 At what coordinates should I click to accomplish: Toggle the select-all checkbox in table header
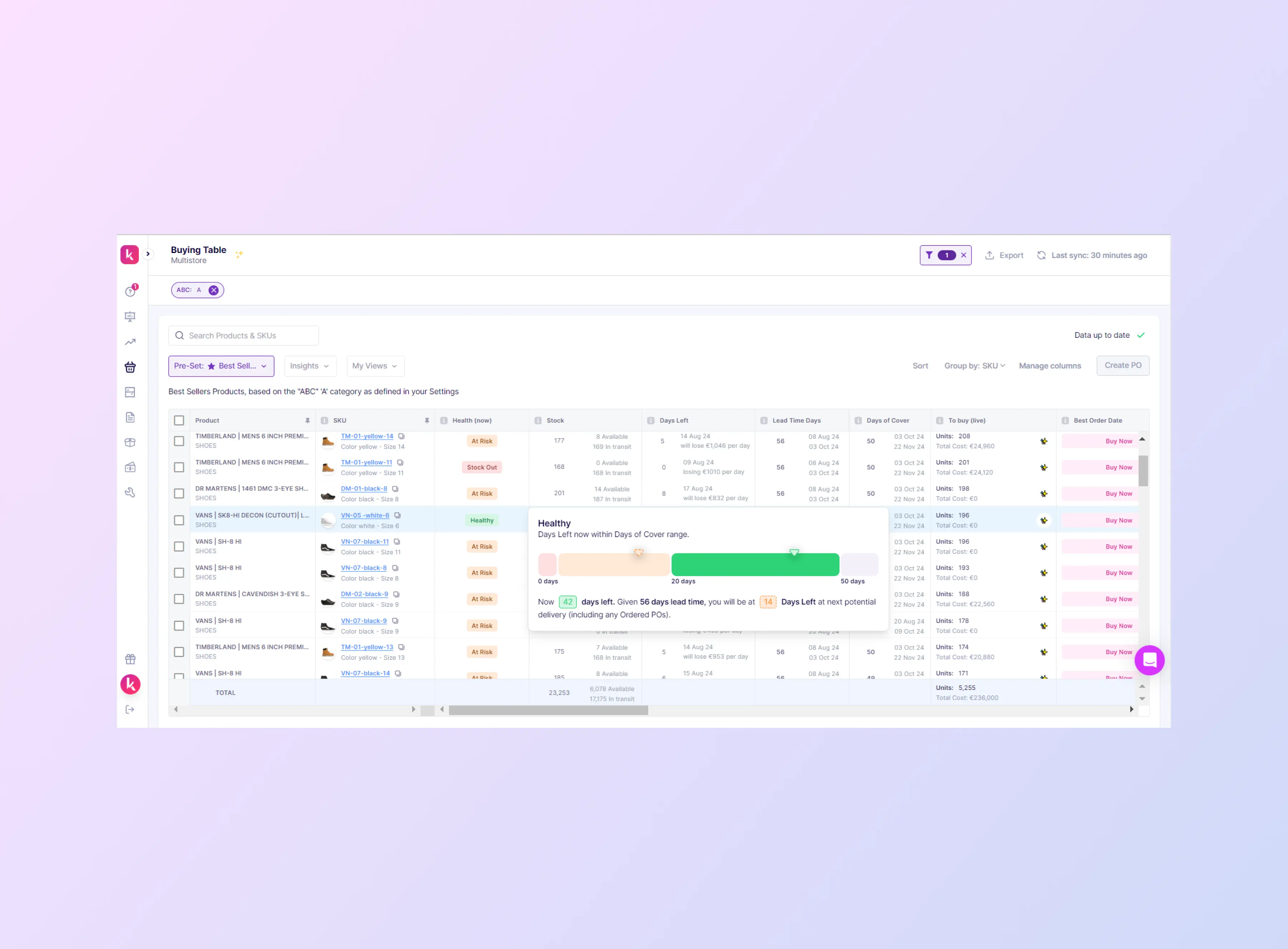179,420
